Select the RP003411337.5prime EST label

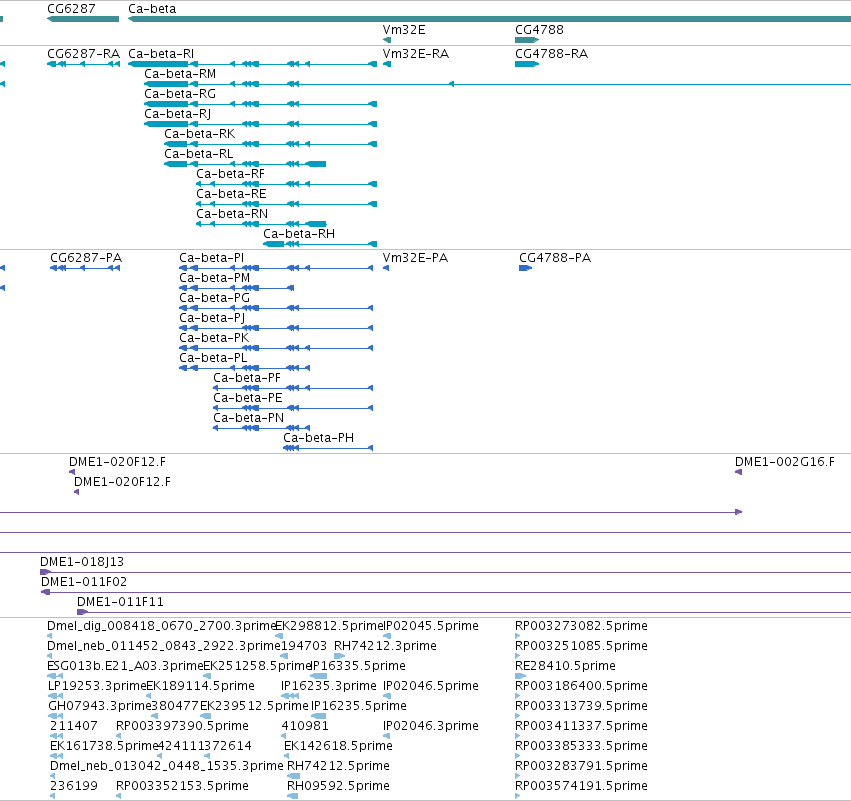point(581,726)
